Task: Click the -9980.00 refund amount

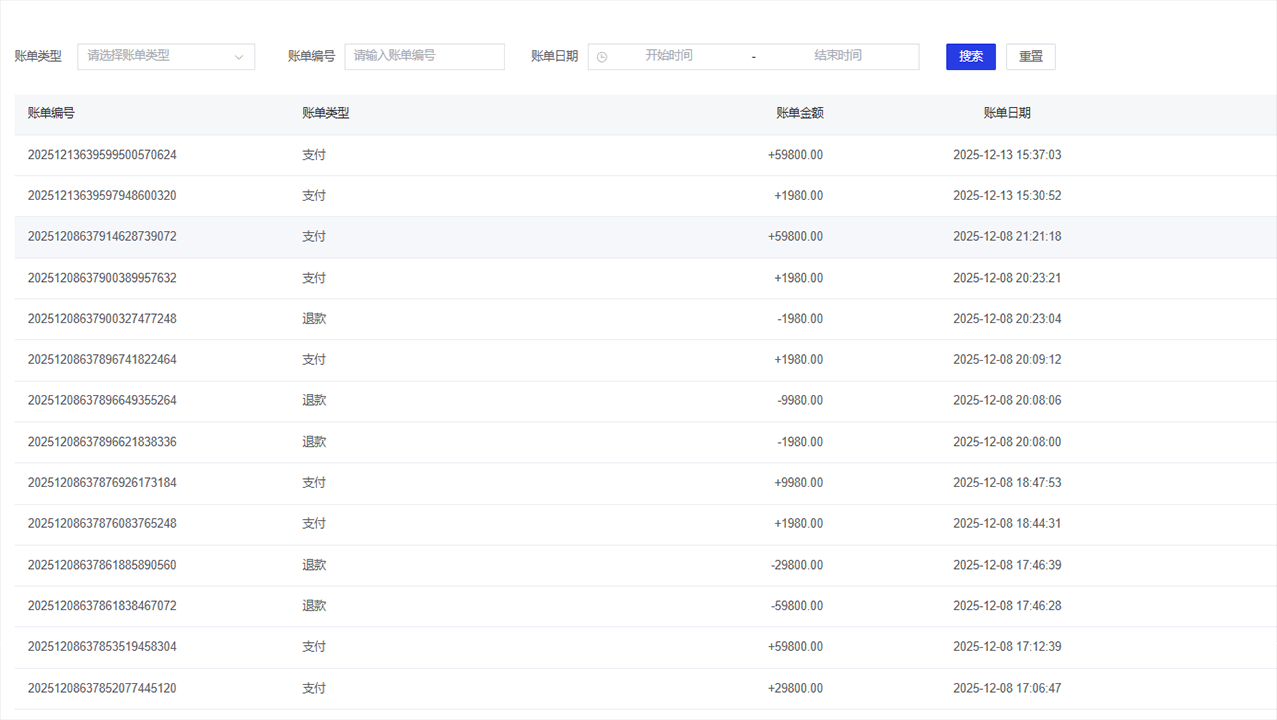Action: pos(799,400)
